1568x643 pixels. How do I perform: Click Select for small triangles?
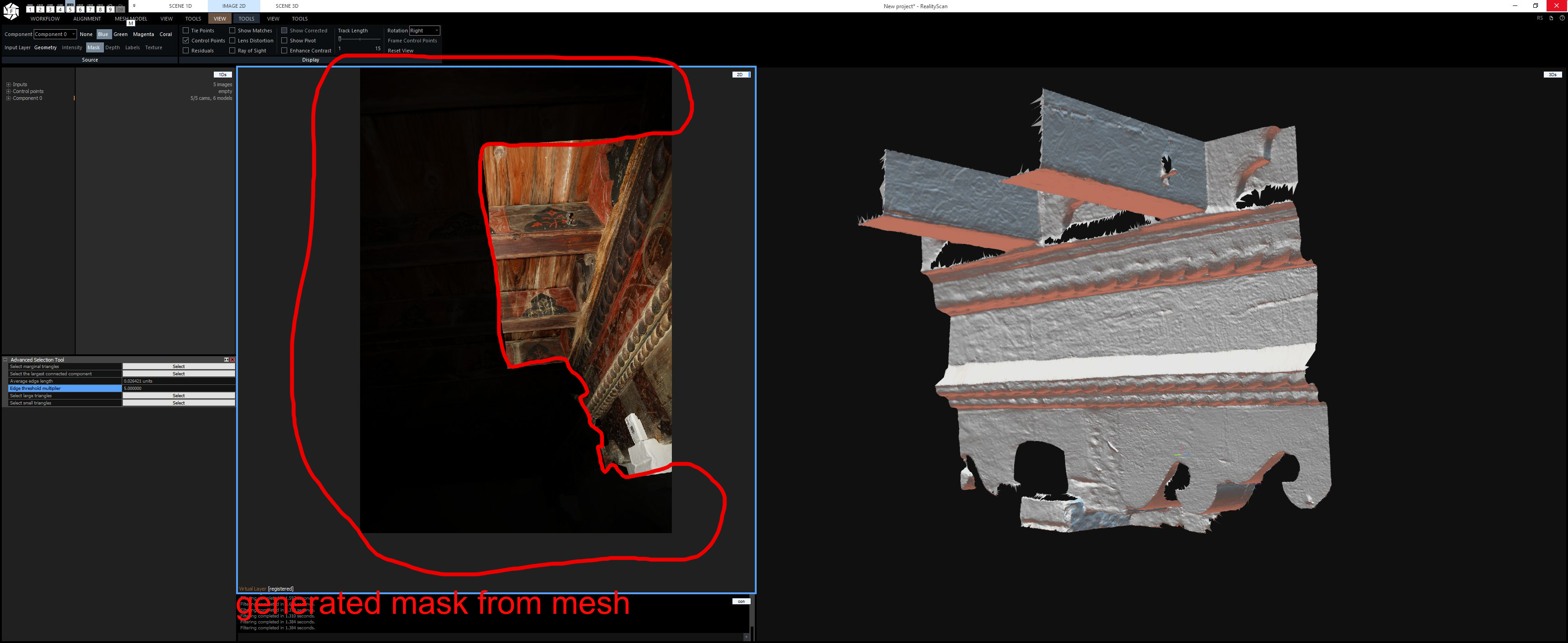coord(178,403)
